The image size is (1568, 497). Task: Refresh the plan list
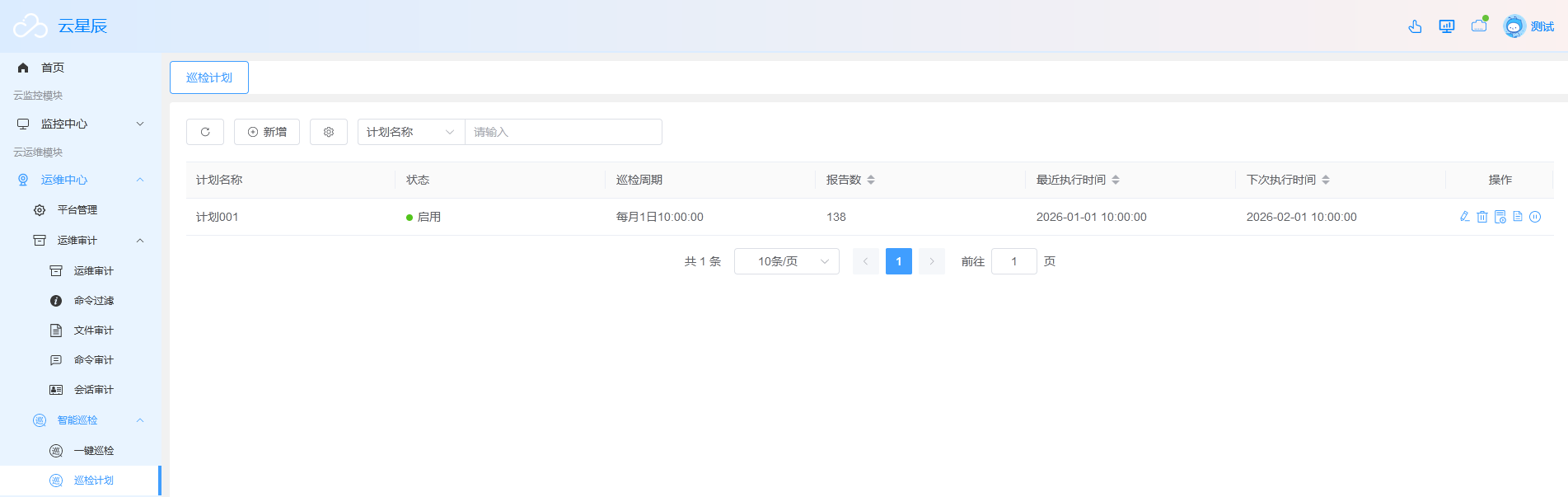tap(205, 132)
